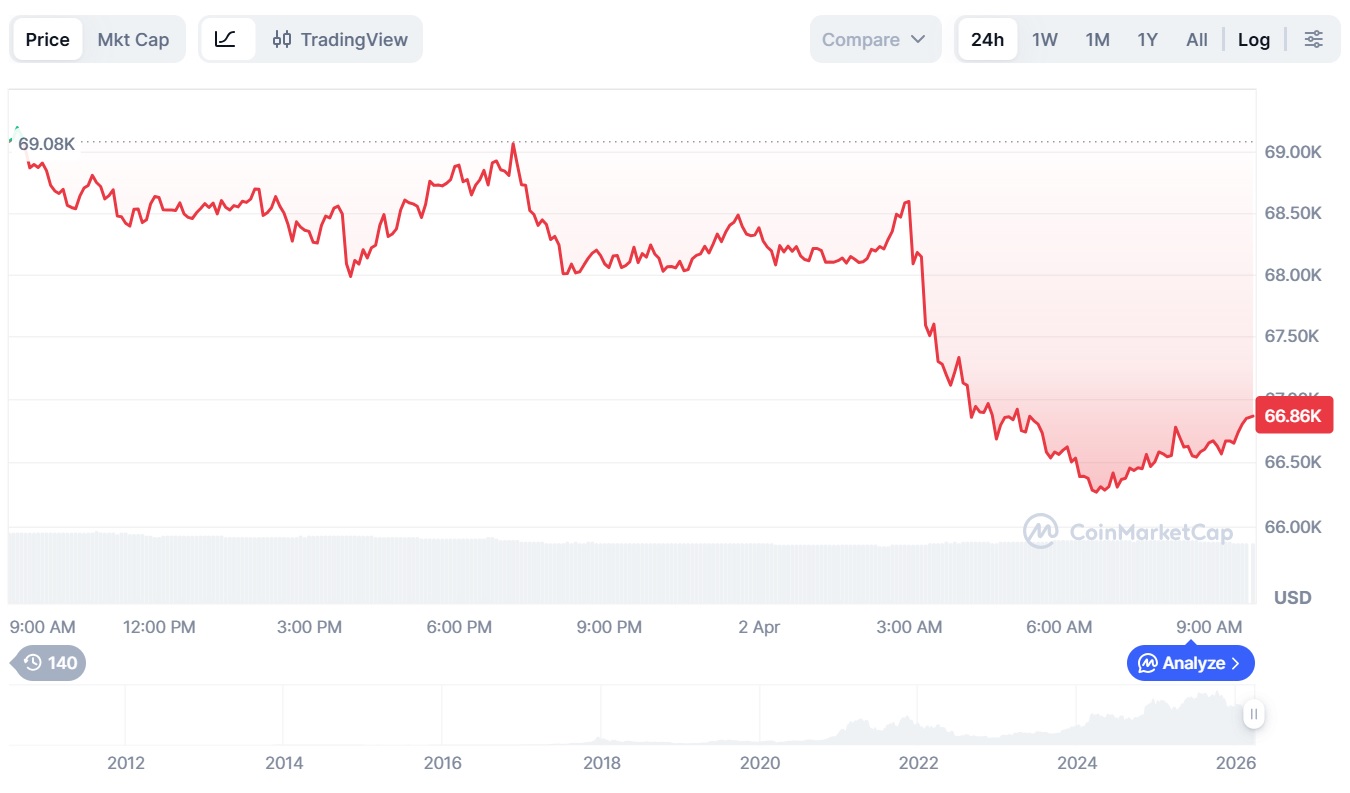1350x793 pixels.
Task: Click the Analyze robot icon button
Action: click(1148, 663)
